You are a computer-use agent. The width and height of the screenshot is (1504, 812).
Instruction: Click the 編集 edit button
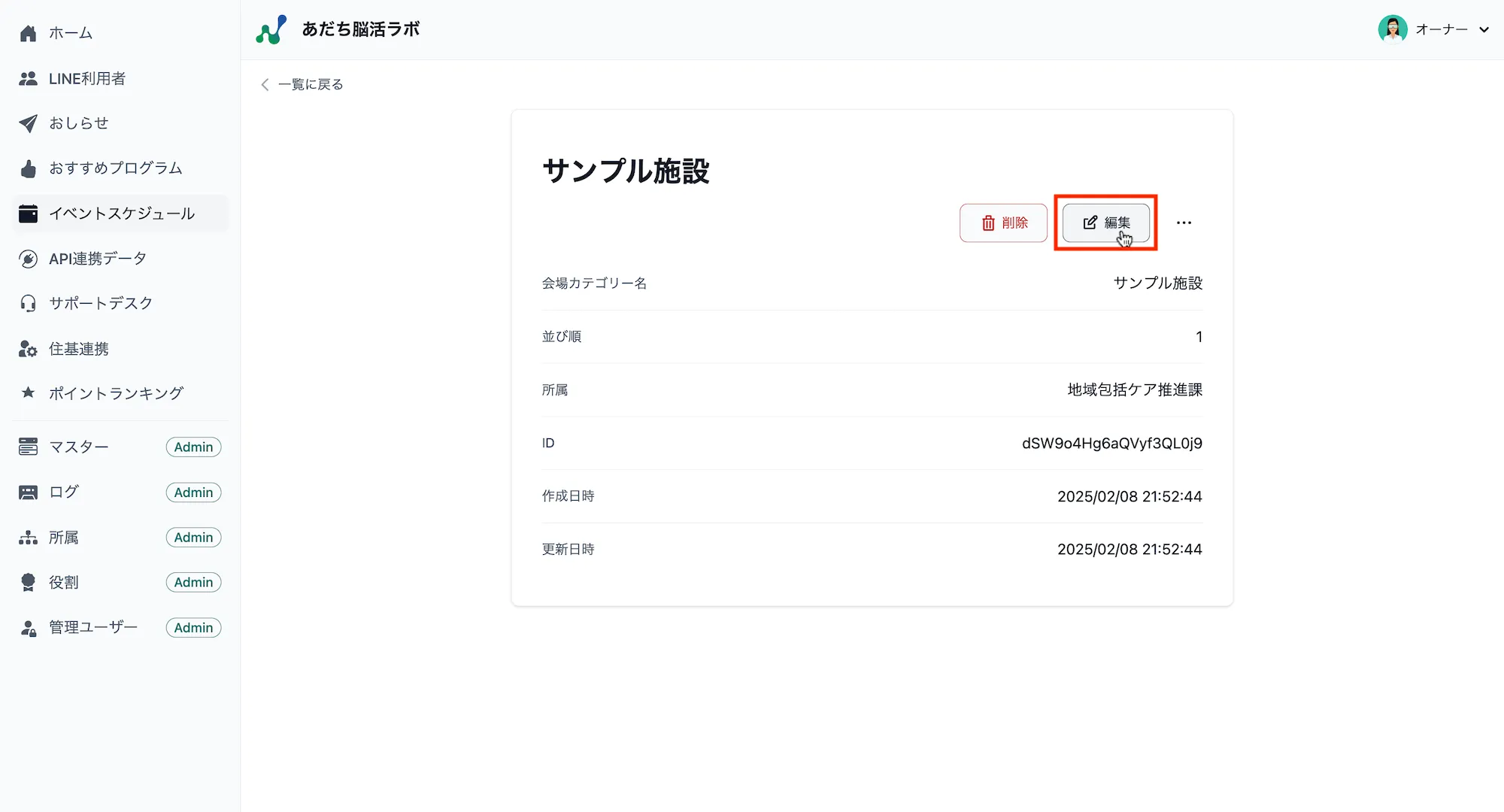tap(1105, 223)
